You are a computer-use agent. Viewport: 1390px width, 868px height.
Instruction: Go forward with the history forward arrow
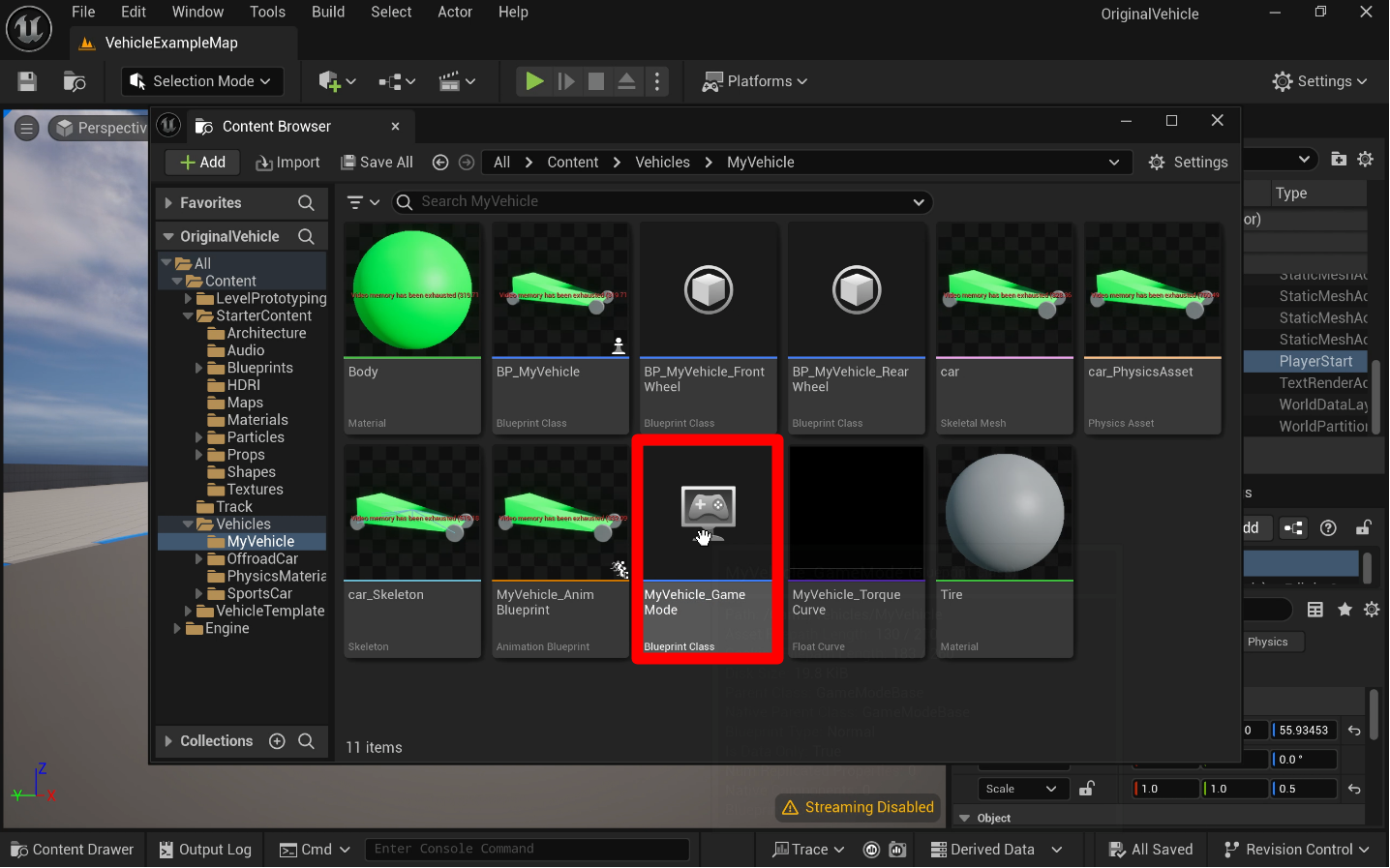(x=466, y=163)
